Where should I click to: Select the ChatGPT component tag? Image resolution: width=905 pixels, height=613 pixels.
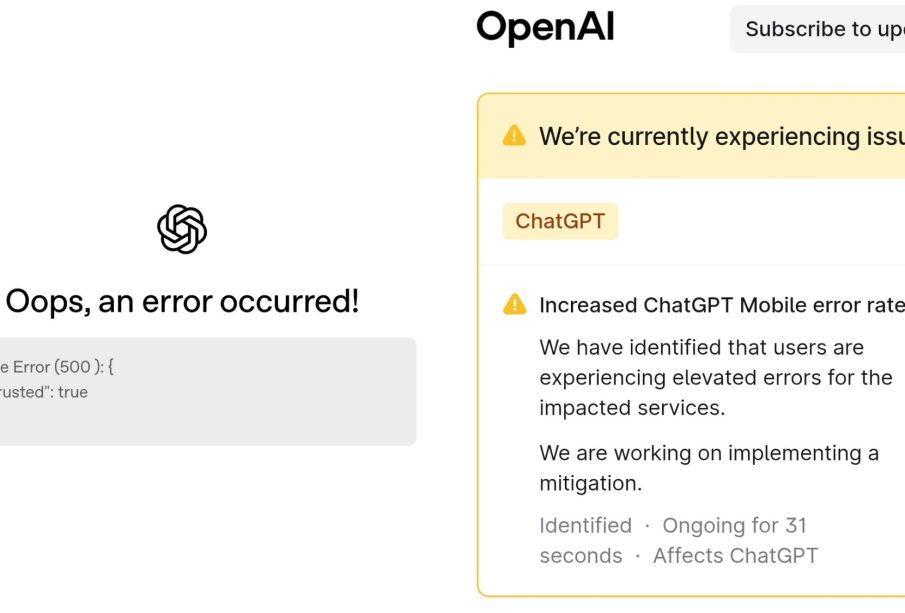560,221
